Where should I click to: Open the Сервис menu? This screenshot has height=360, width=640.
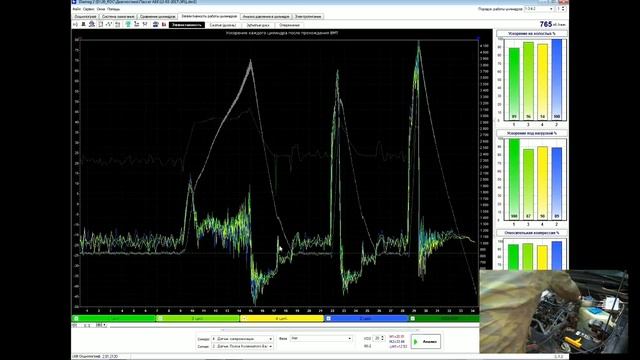coord(89,9)
